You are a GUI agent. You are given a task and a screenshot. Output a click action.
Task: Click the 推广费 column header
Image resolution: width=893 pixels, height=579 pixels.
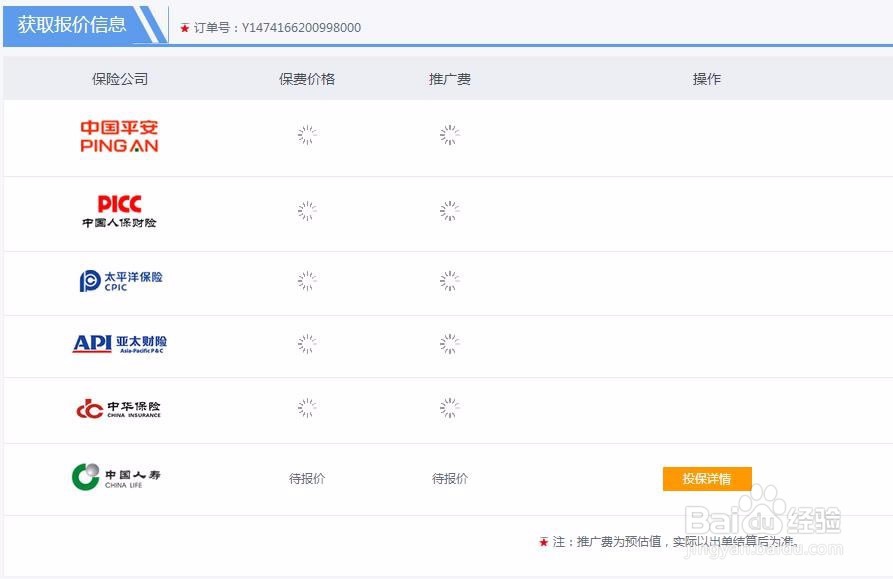[x=450, y=79]
